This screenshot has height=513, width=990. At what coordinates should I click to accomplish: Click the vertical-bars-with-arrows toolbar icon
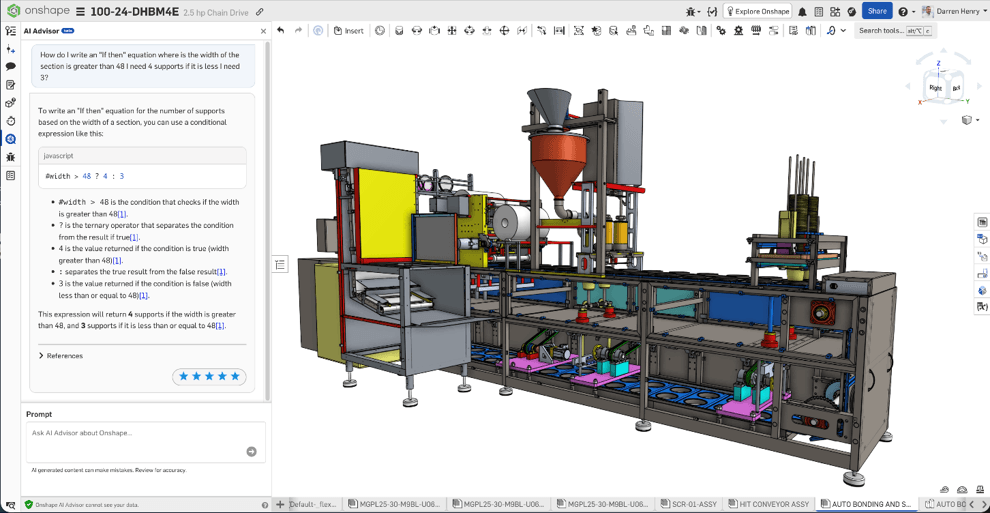[559, 30]
